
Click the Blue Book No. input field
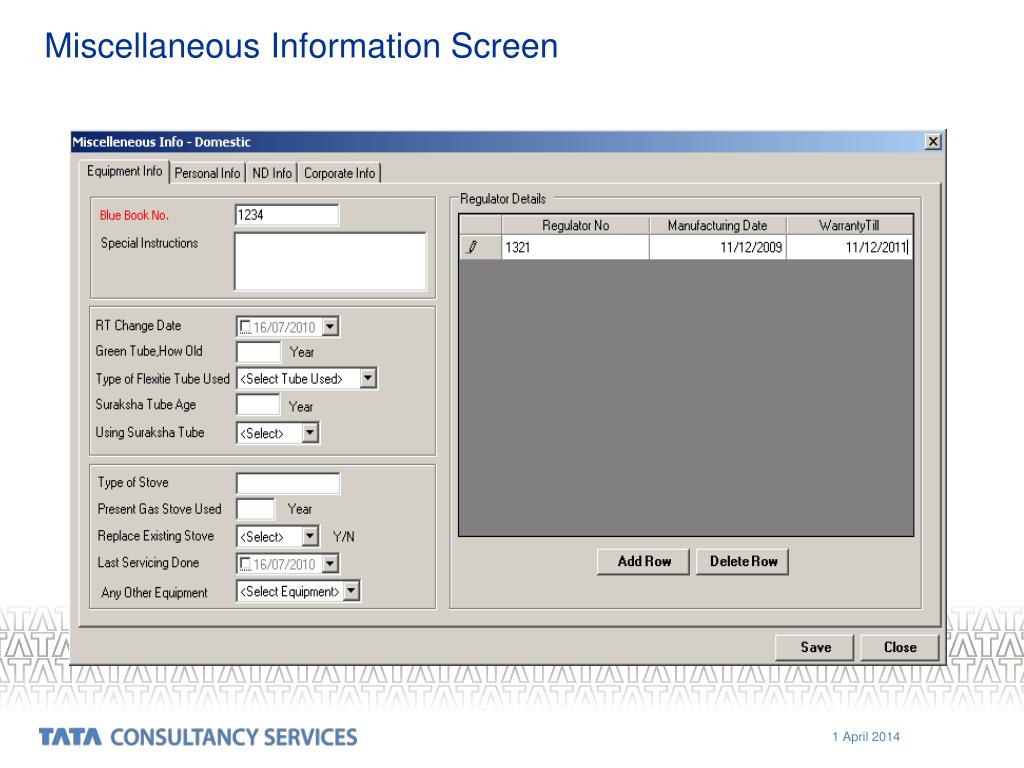point(287,215)
